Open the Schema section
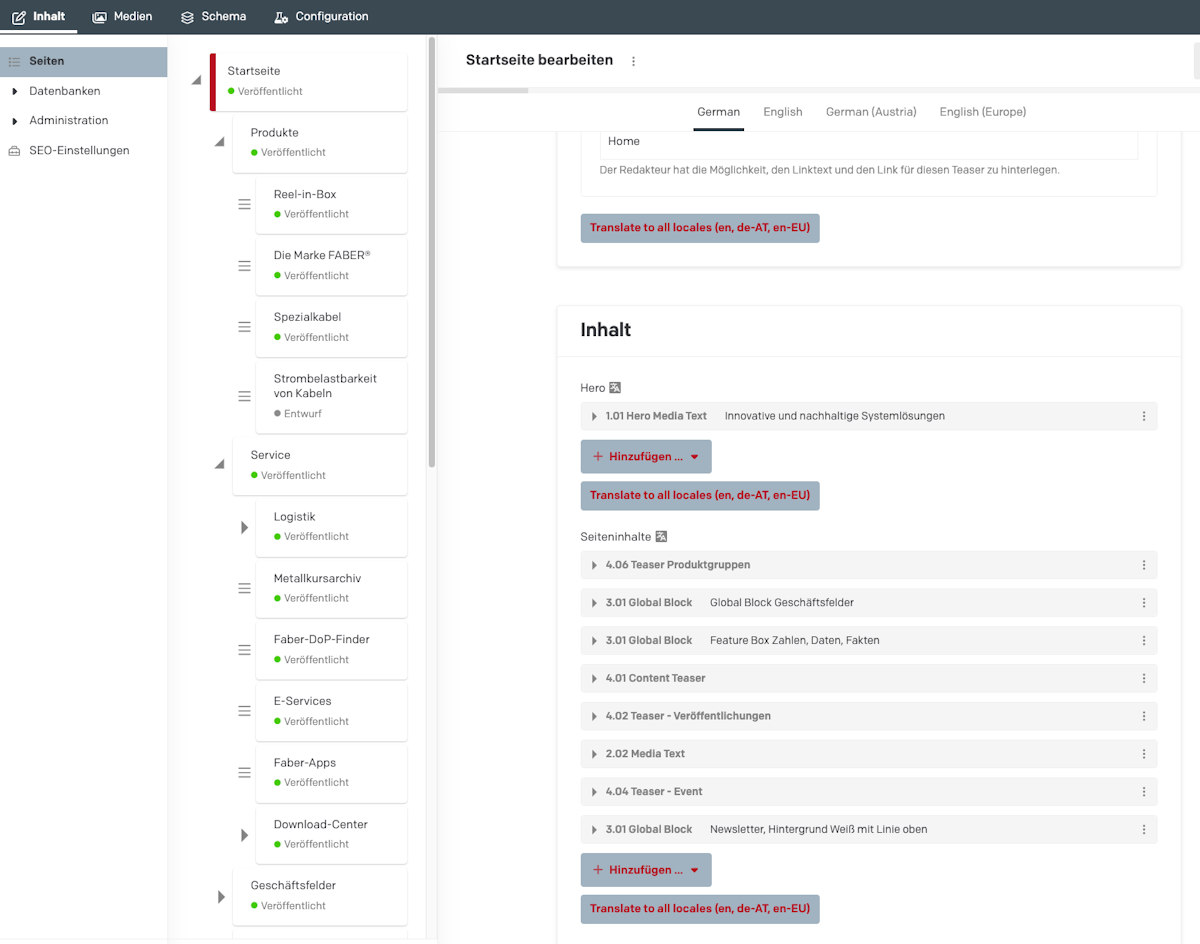Screen dimensions: 1200x944 coord(213,16)
